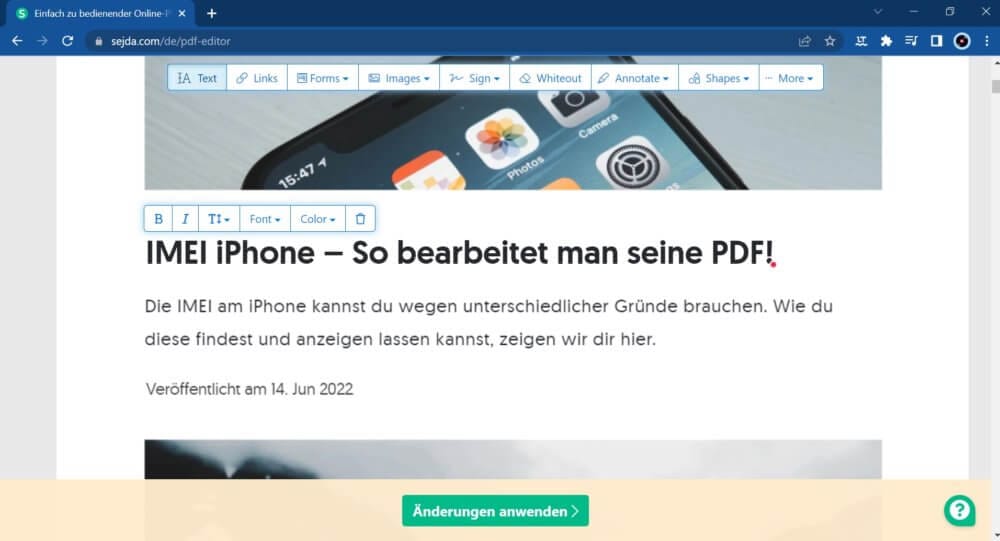
Task: Open the Annotate dropdown
Action: tap(635, 78)
